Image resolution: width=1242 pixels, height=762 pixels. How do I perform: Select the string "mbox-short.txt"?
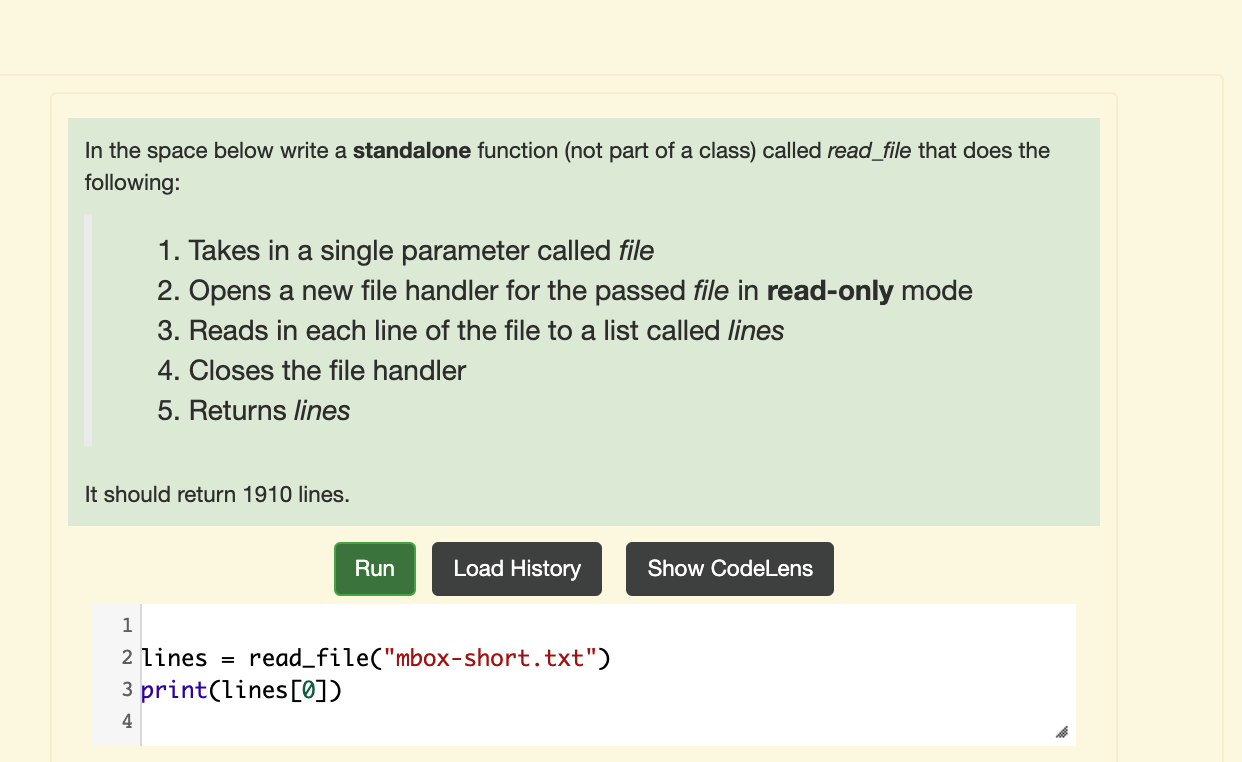tap(489, 657)
